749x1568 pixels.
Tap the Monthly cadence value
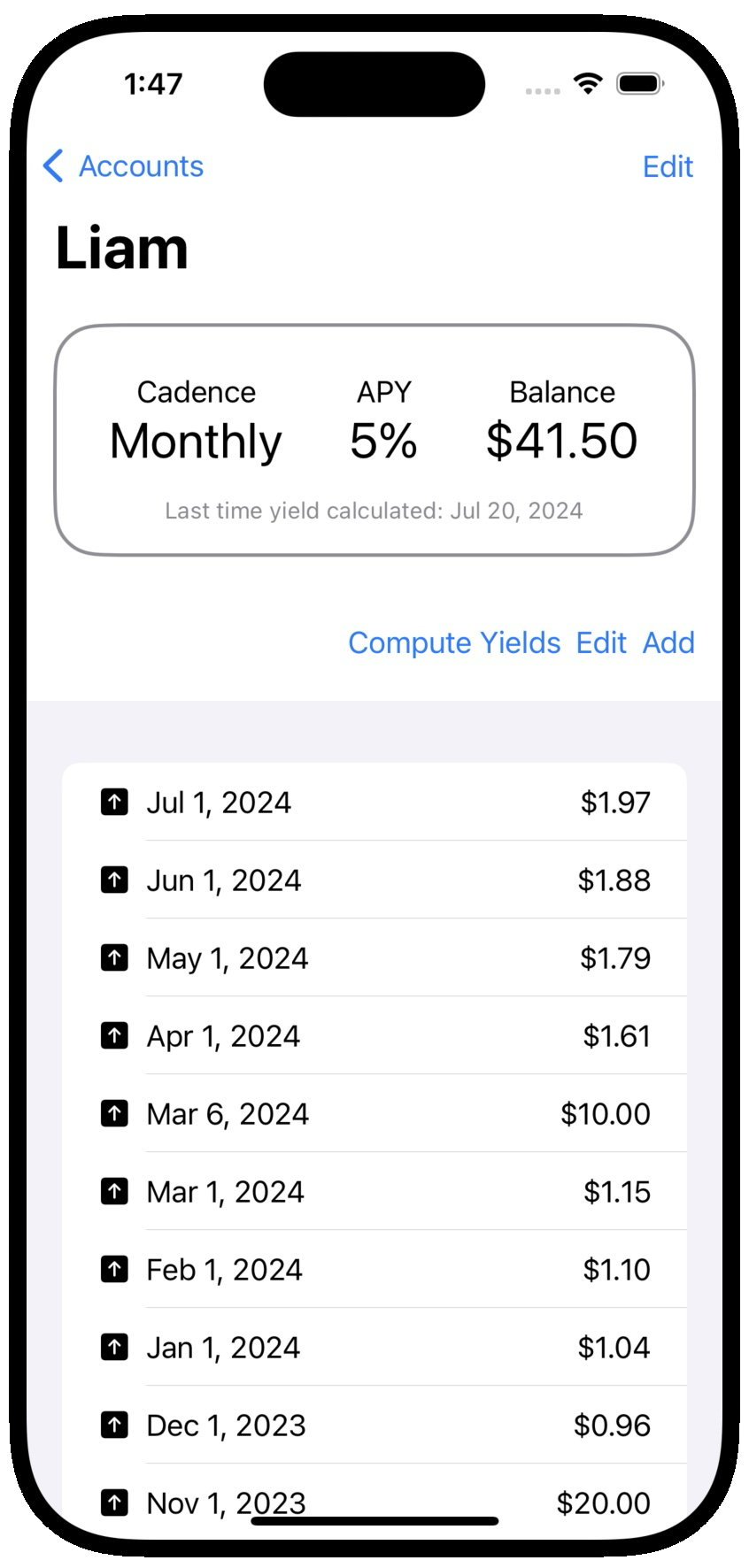[196, 441]
